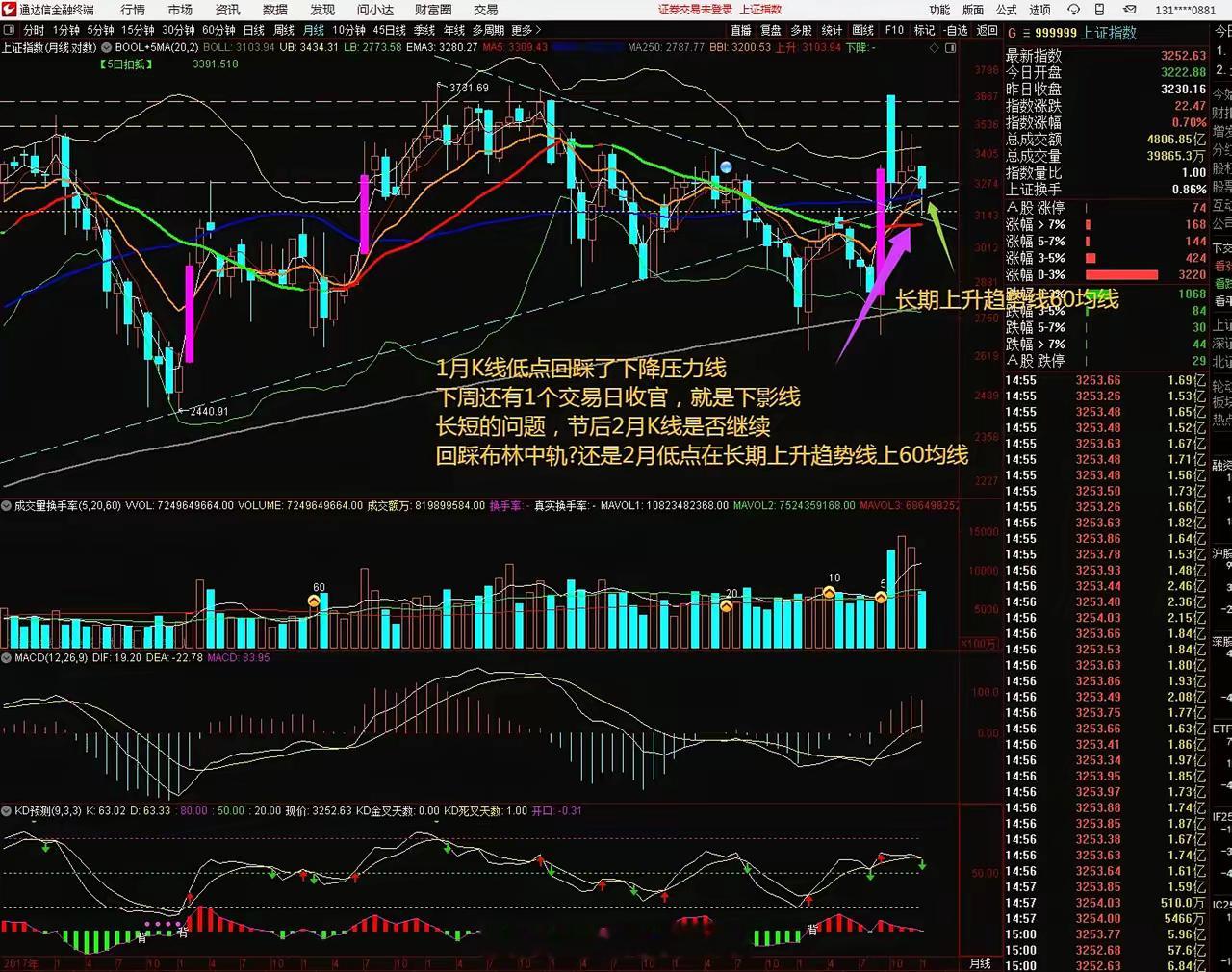The height and width of the screenshot is (972, 1232).
Task: Switch to 30分钟 period tab
Action: click(178, 31)
